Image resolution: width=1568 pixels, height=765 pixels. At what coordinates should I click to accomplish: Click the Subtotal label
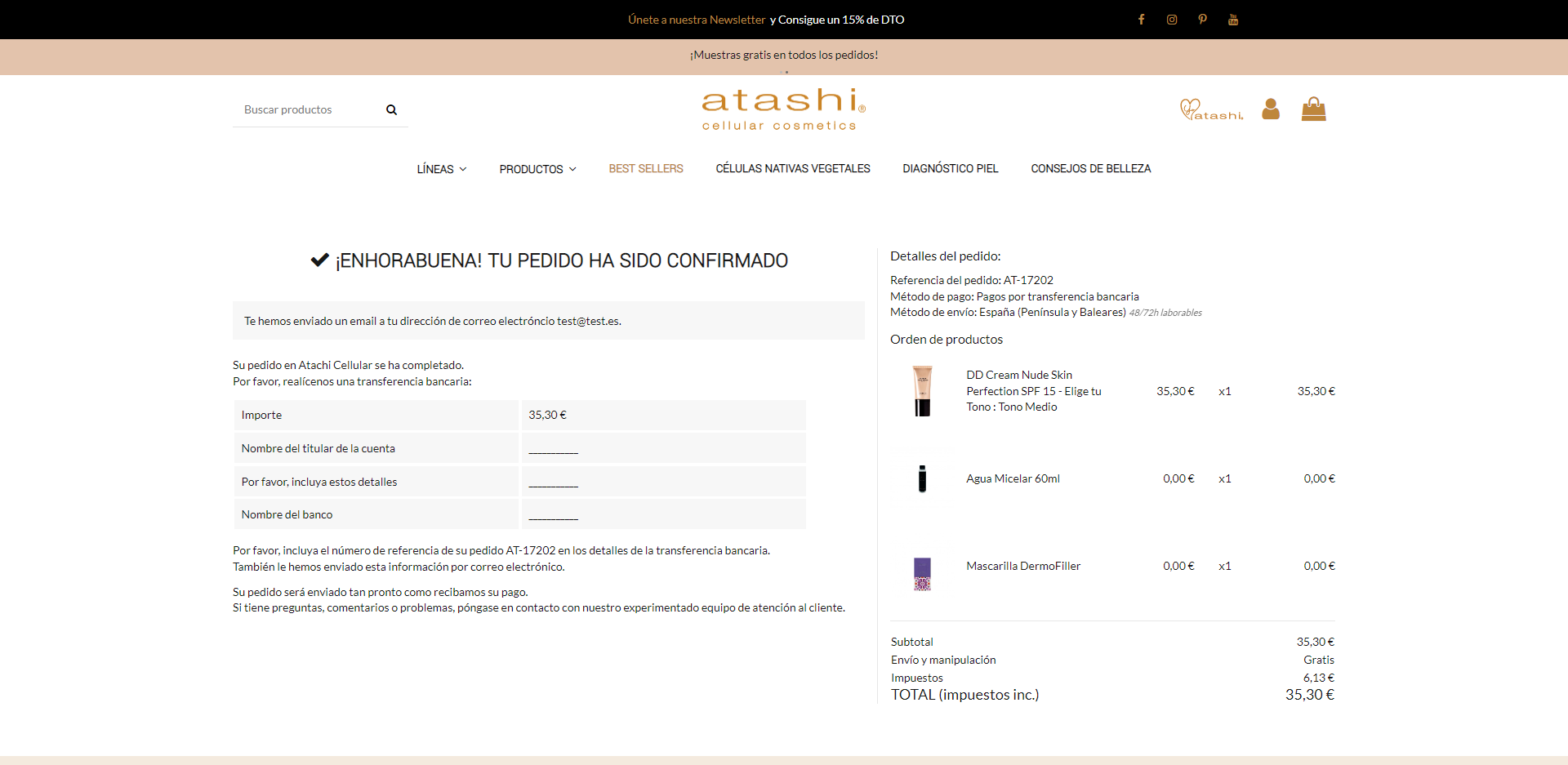tap(911, 642)
